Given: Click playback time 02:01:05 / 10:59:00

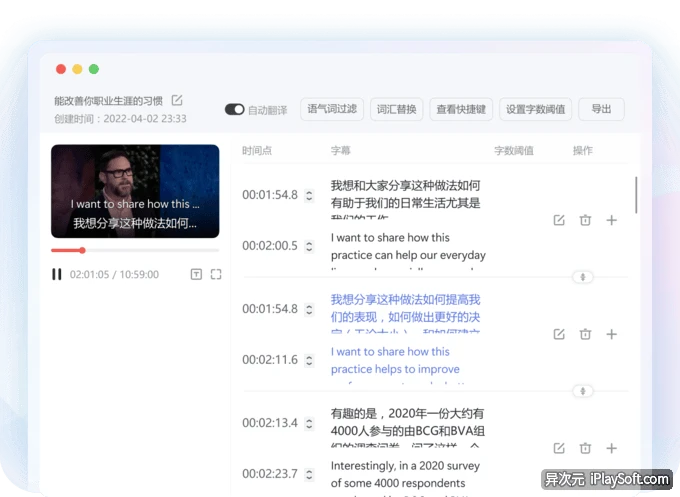Looking at the screenshot, I should coord(114,275).
